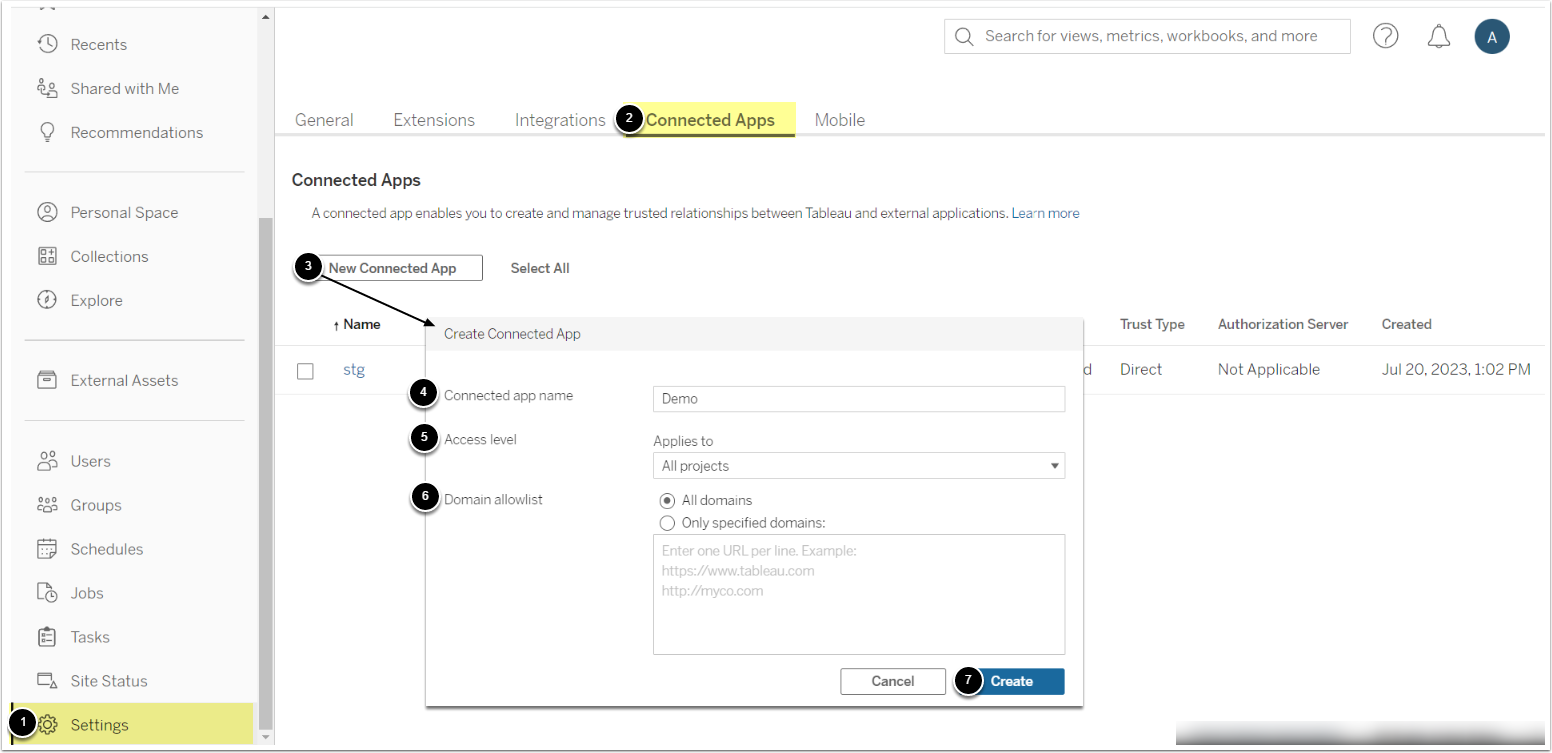The height and width of the screenshot is (753, 1552).
Task: Open the notifications bell icon
Action: coord(1438,37)
